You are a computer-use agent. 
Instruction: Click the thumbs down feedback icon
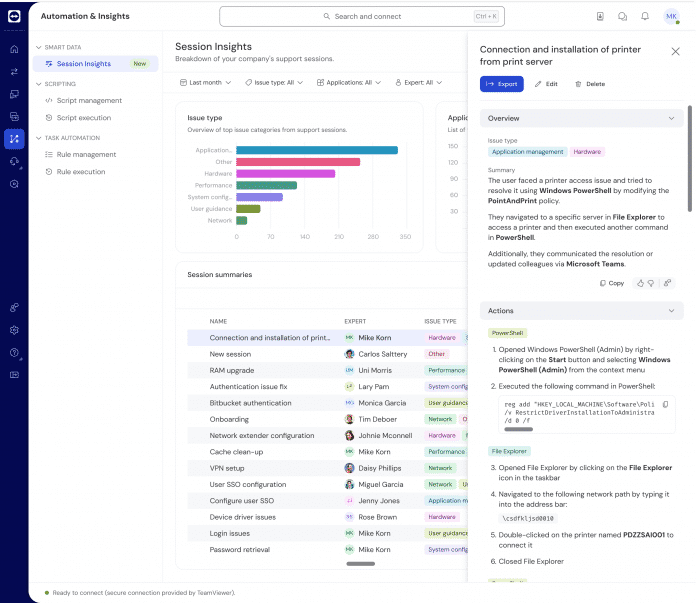click(650, 283)
